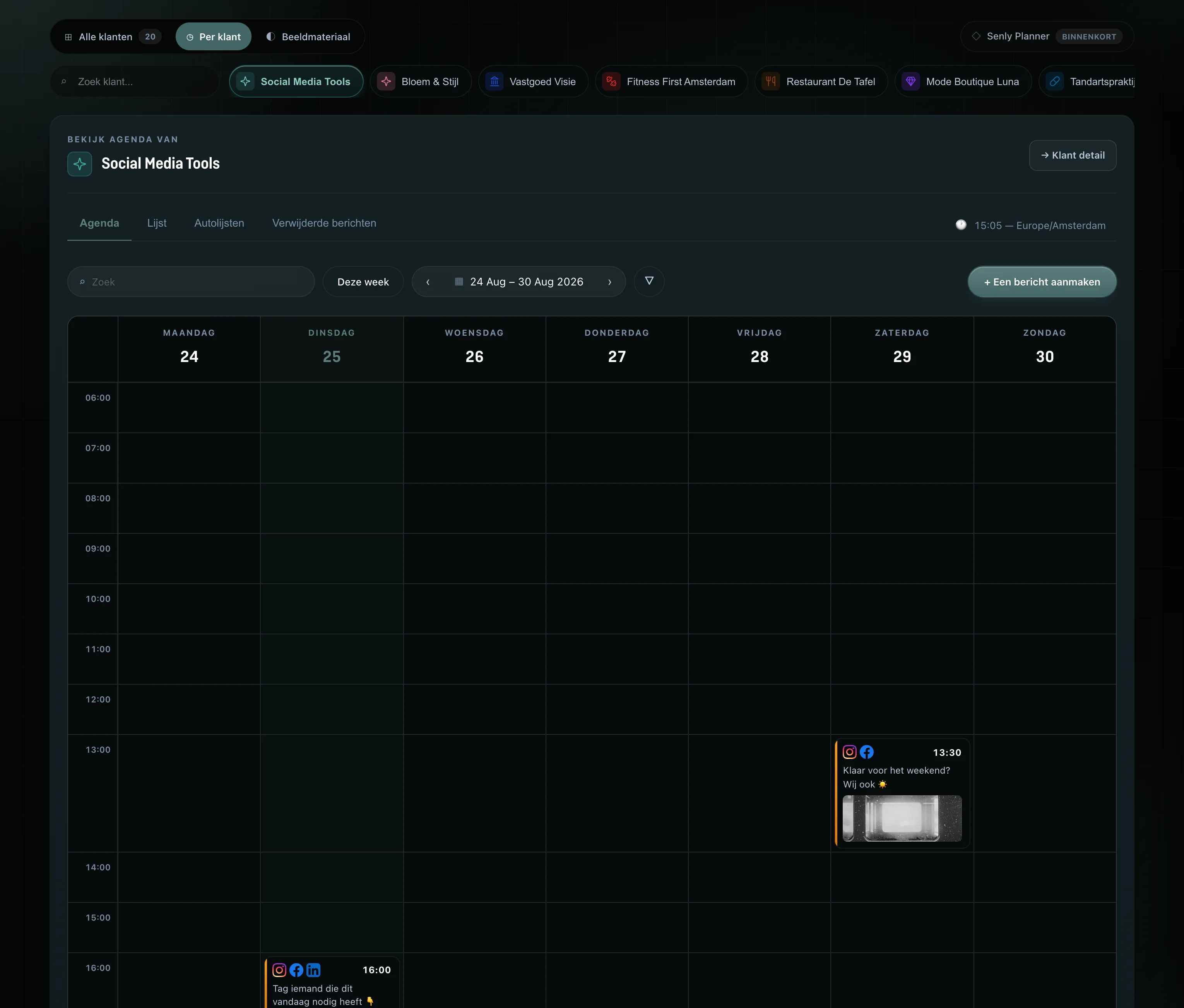
Task: Select the Bloem & Stijl client chip
Action: pos(421,82)
